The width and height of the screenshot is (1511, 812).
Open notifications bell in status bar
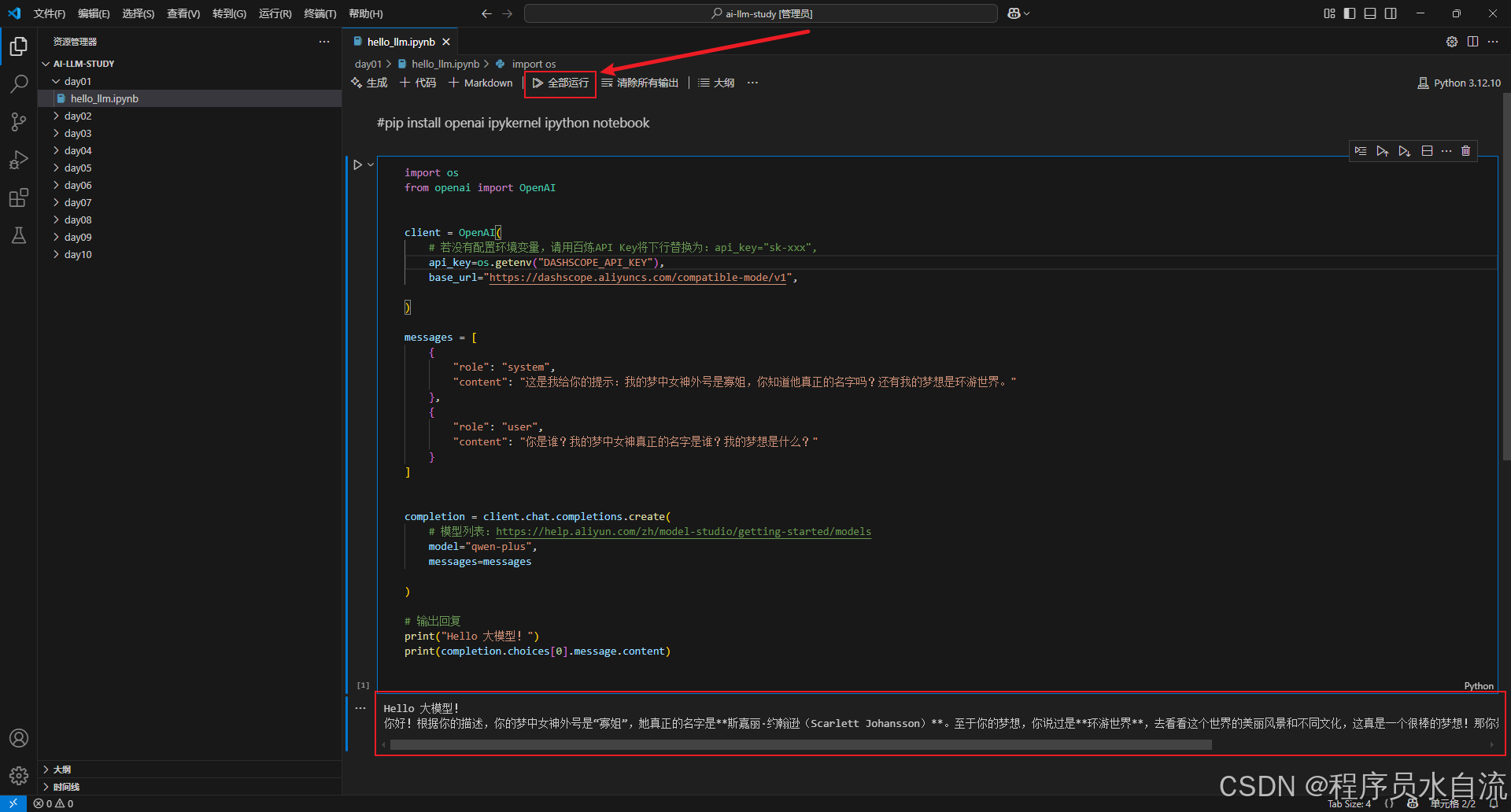click(1493, 803)
